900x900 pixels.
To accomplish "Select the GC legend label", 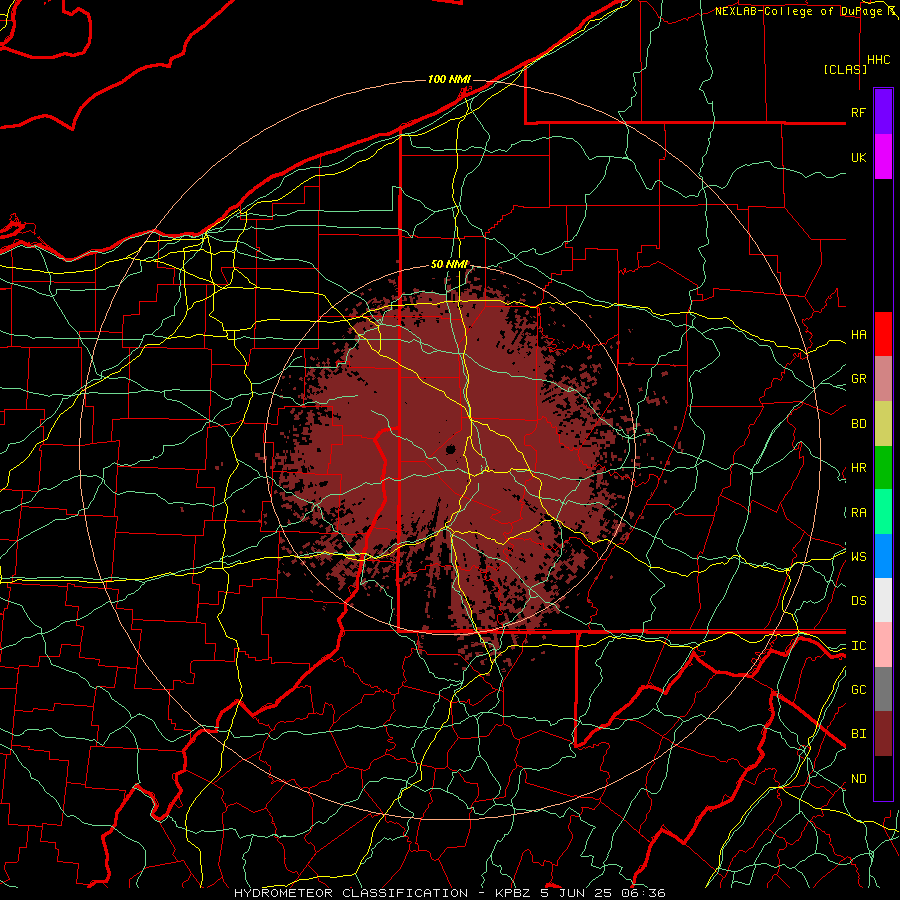I will [858, 690].
